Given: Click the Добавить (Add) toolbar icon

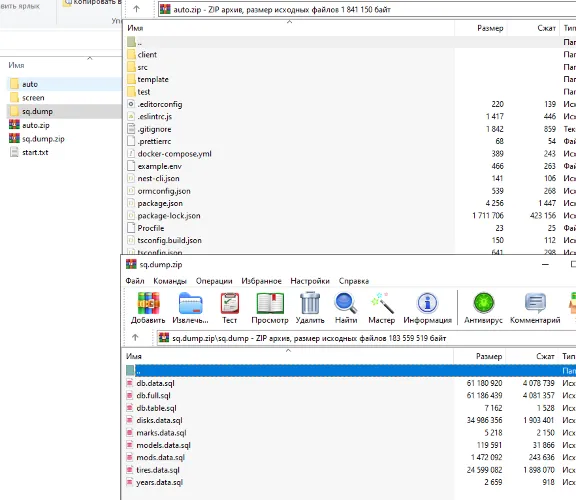Looking at the screenshot, I should click(x=148, y=303).
